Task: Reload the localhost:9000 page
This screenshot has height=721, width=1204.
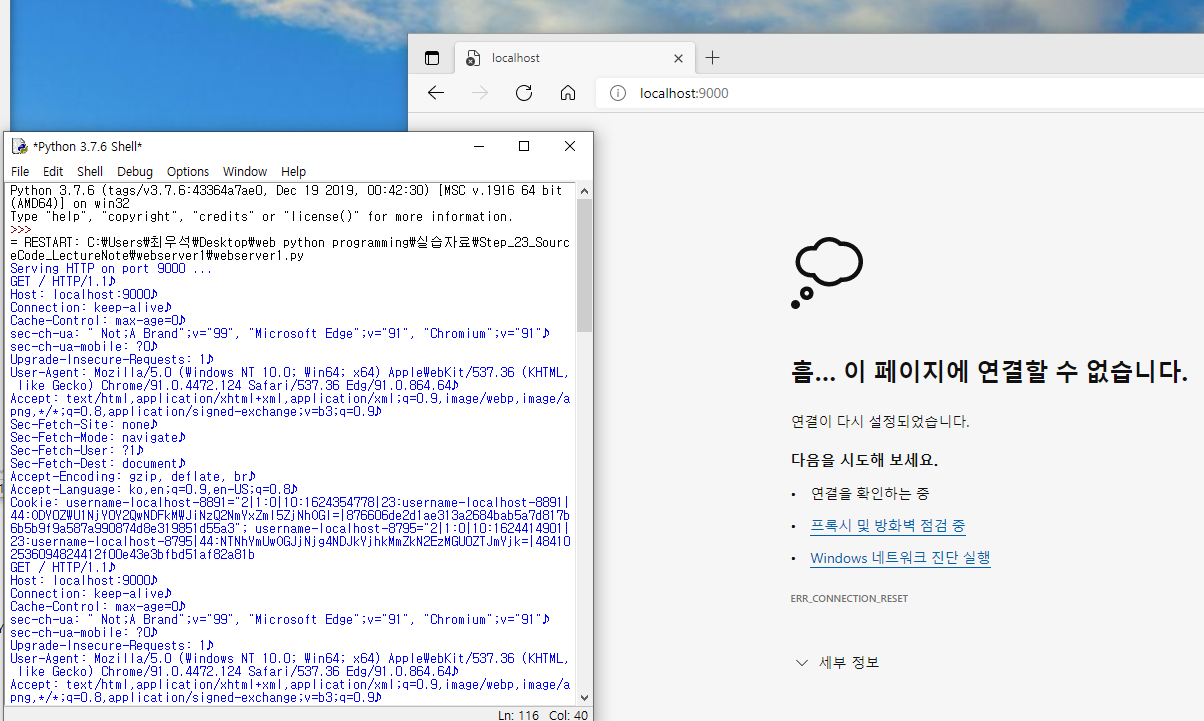Action: point(524,93)
